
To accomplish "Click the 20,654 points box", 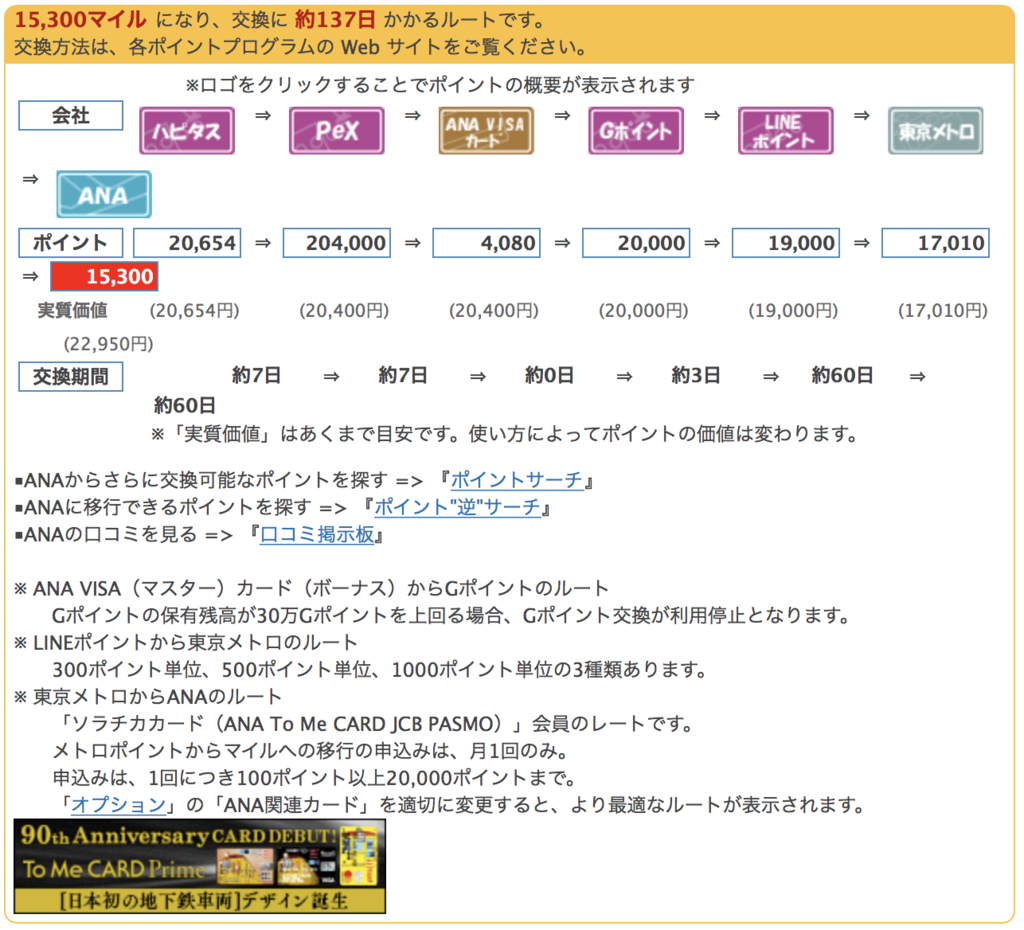I will click(187, 243).
